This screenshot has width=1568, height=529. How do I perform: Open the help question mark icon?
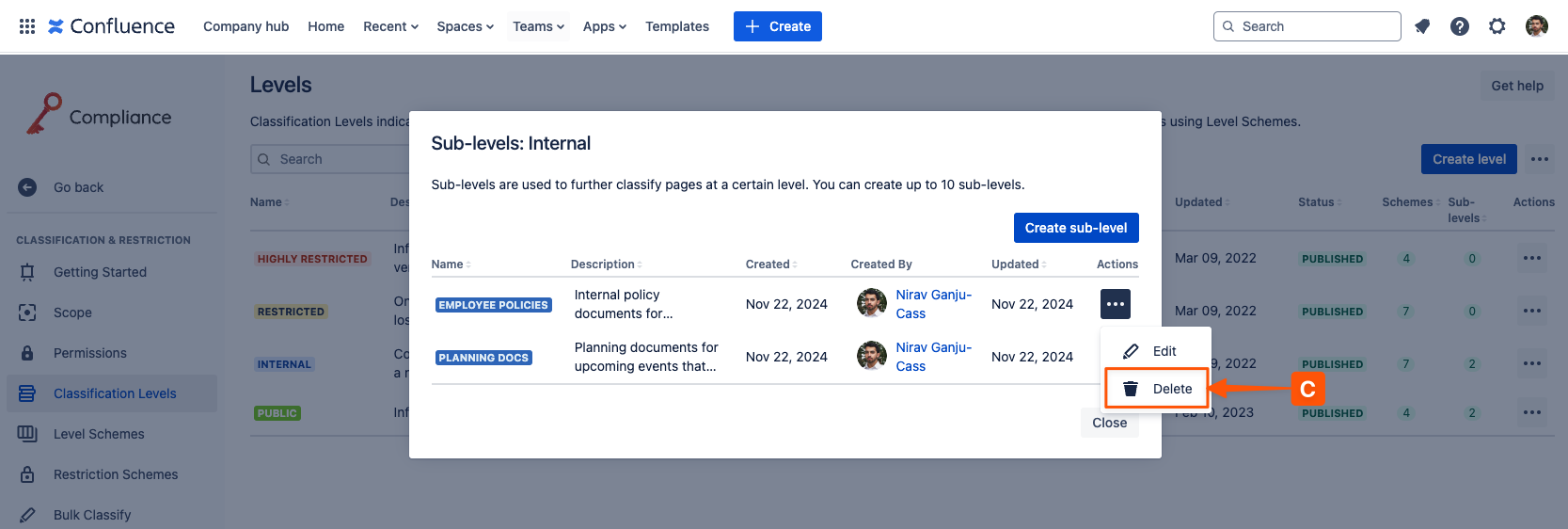(1460, 26)
